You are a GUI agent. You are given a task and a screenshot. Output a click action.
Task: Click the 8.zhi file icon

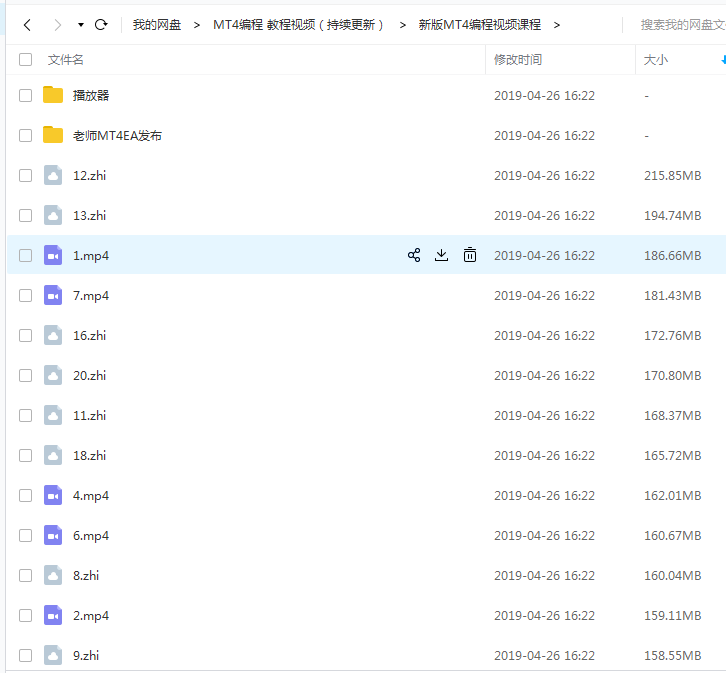pyautogui.click(x=53, y=575)
